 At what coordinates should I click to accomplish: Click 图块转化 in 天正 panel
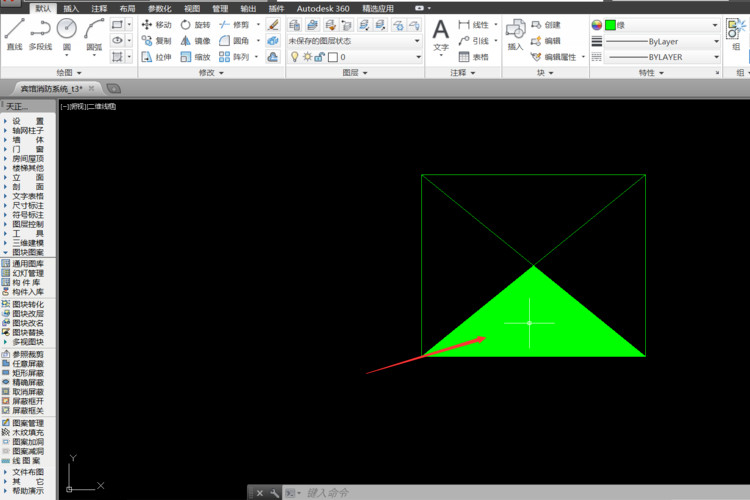[23, 304]
